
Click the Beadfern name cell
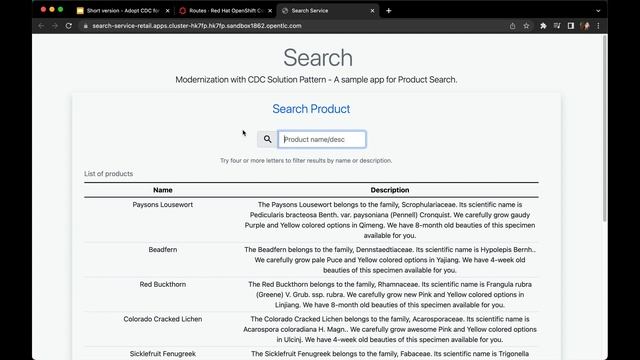tap(162, 249)
